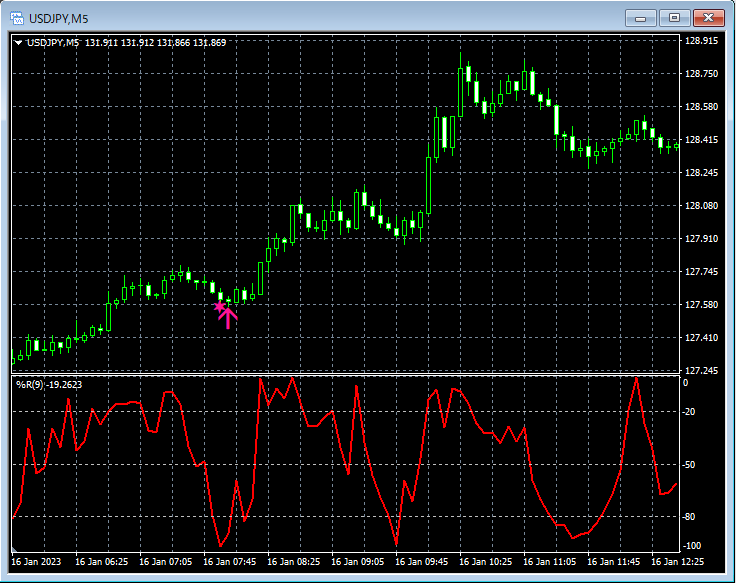Click the 16 Jan 08:25 time label
737x583 pixels.
(x=294, y=562)
